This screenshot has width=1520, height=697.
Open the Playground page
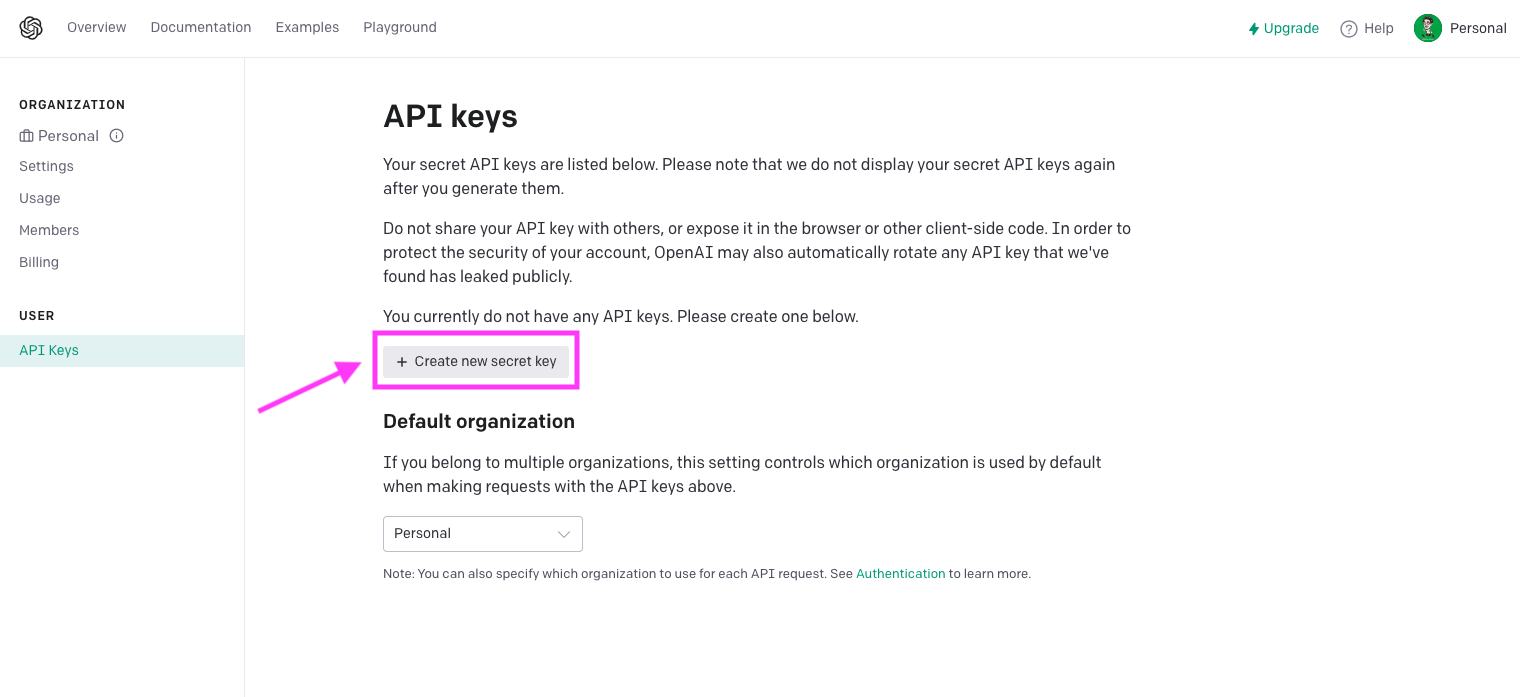coord(400,27)
